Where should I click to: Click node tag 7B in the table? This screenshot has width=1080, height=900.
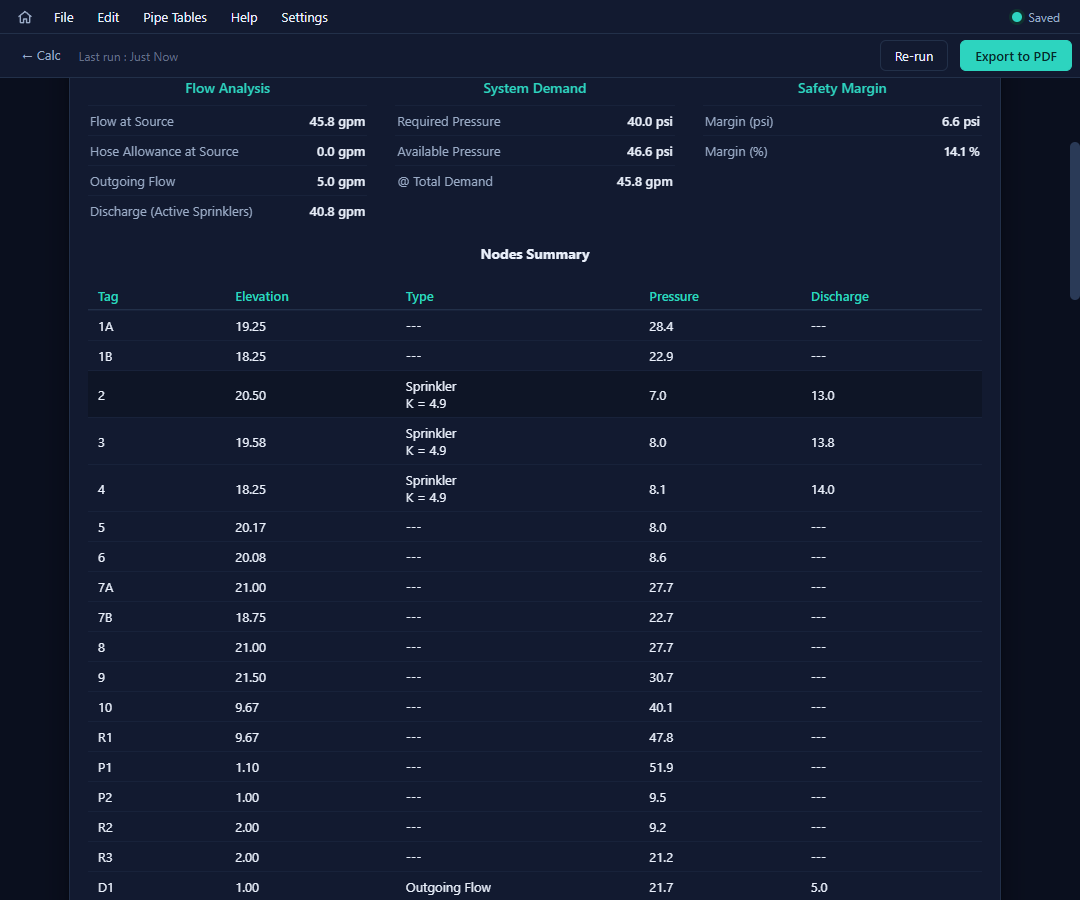(105, 618)
